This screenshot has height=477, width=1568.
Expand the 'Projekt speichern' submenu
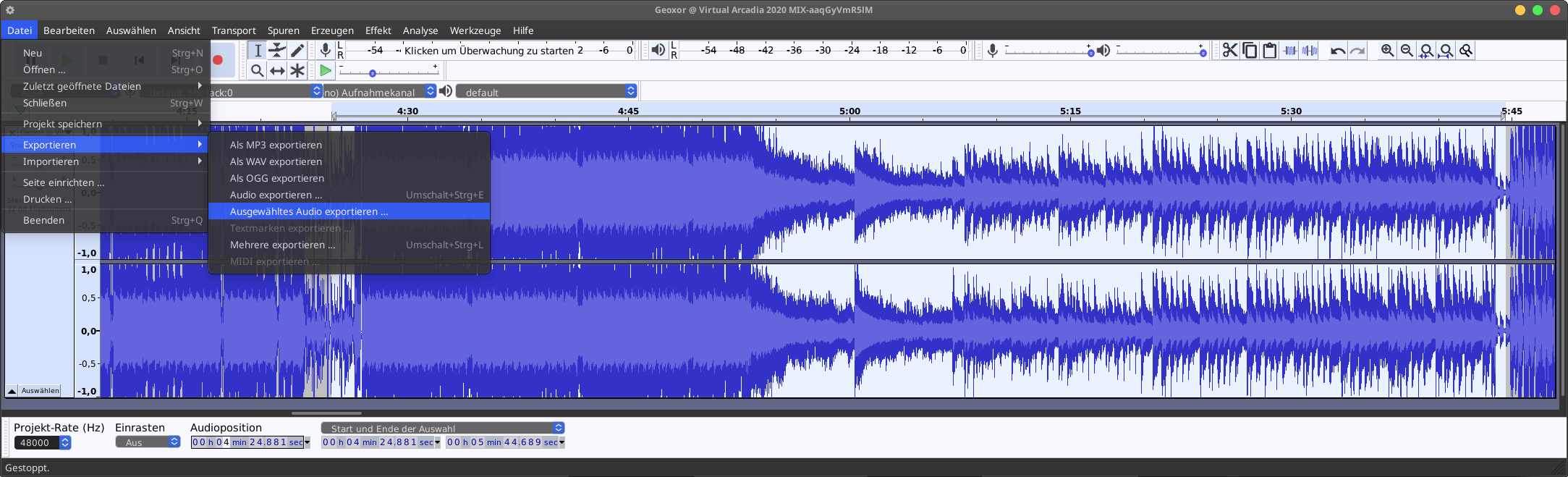106,124
